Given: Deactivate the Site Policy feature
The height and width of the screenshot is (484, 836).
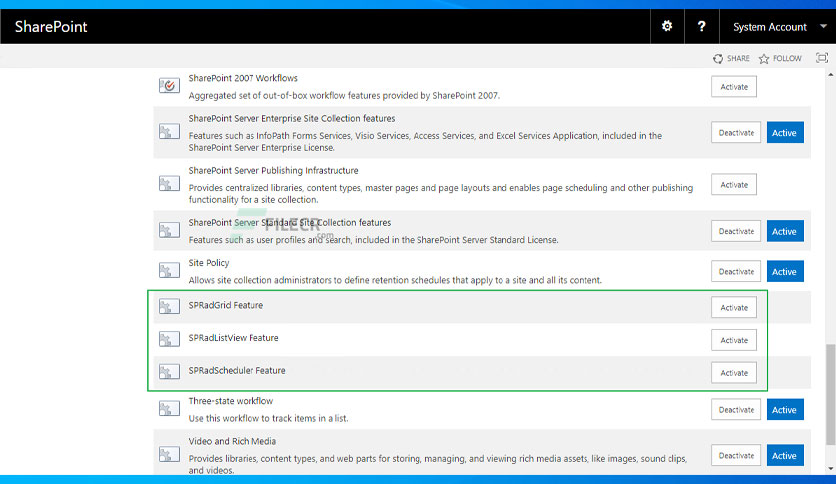Looking at the screenshot, I should click(x=736, y=271).
